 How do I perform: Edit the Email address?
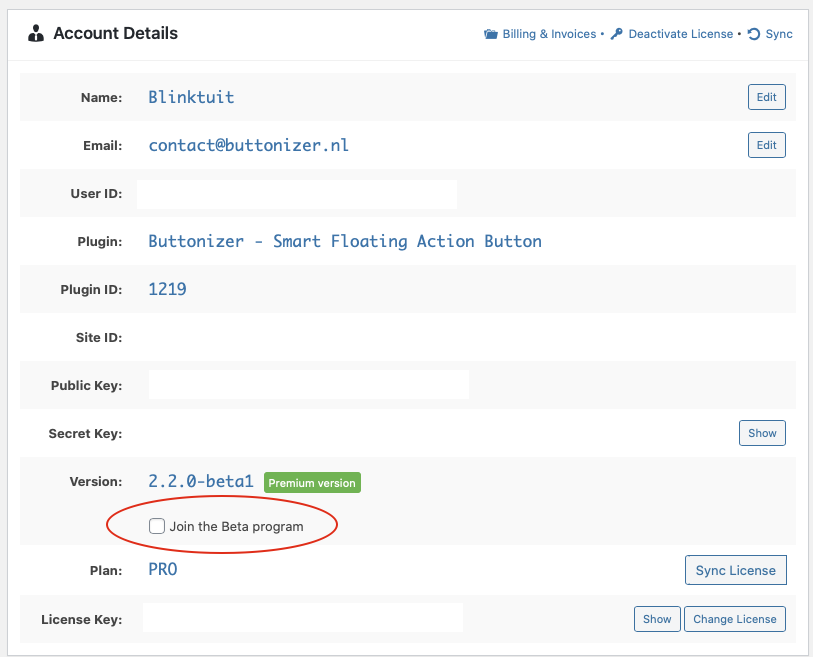click(766, 145)
